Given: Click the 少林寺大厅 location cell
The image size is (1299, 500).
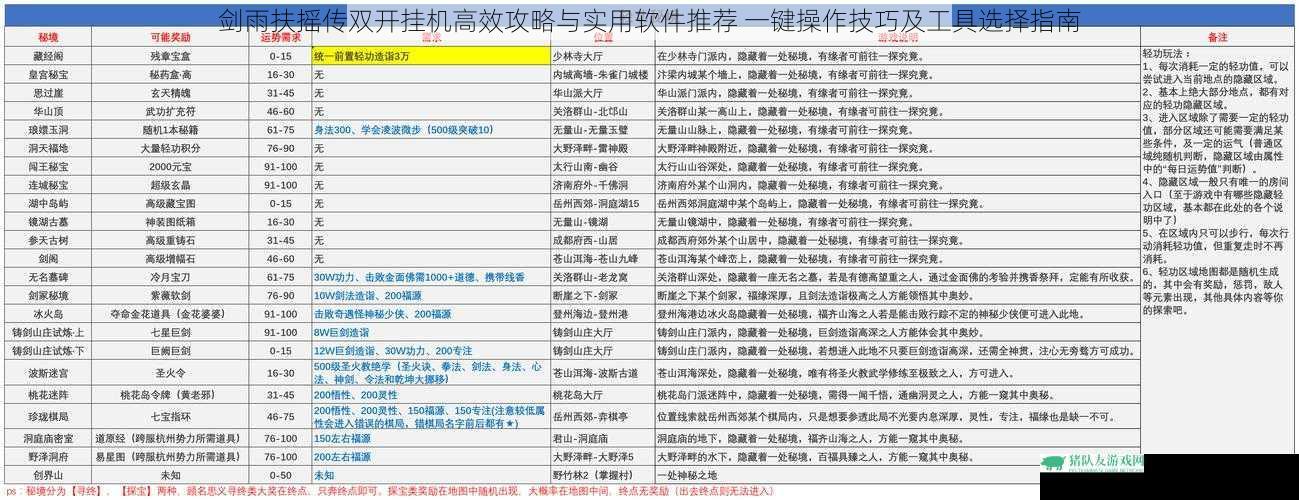Looking at the screenshot, I should (602, 56).
